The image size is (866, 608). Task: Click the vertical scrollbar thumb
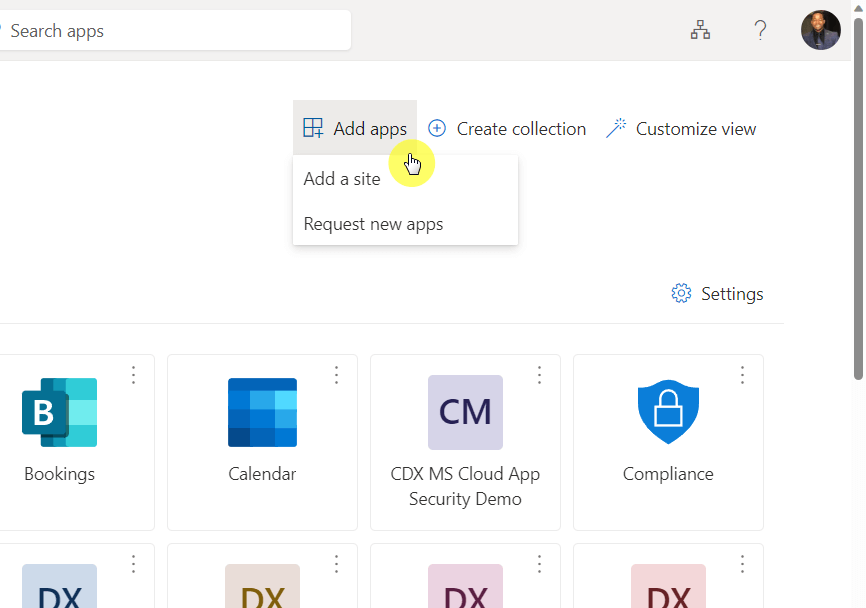tap(858, 199)
